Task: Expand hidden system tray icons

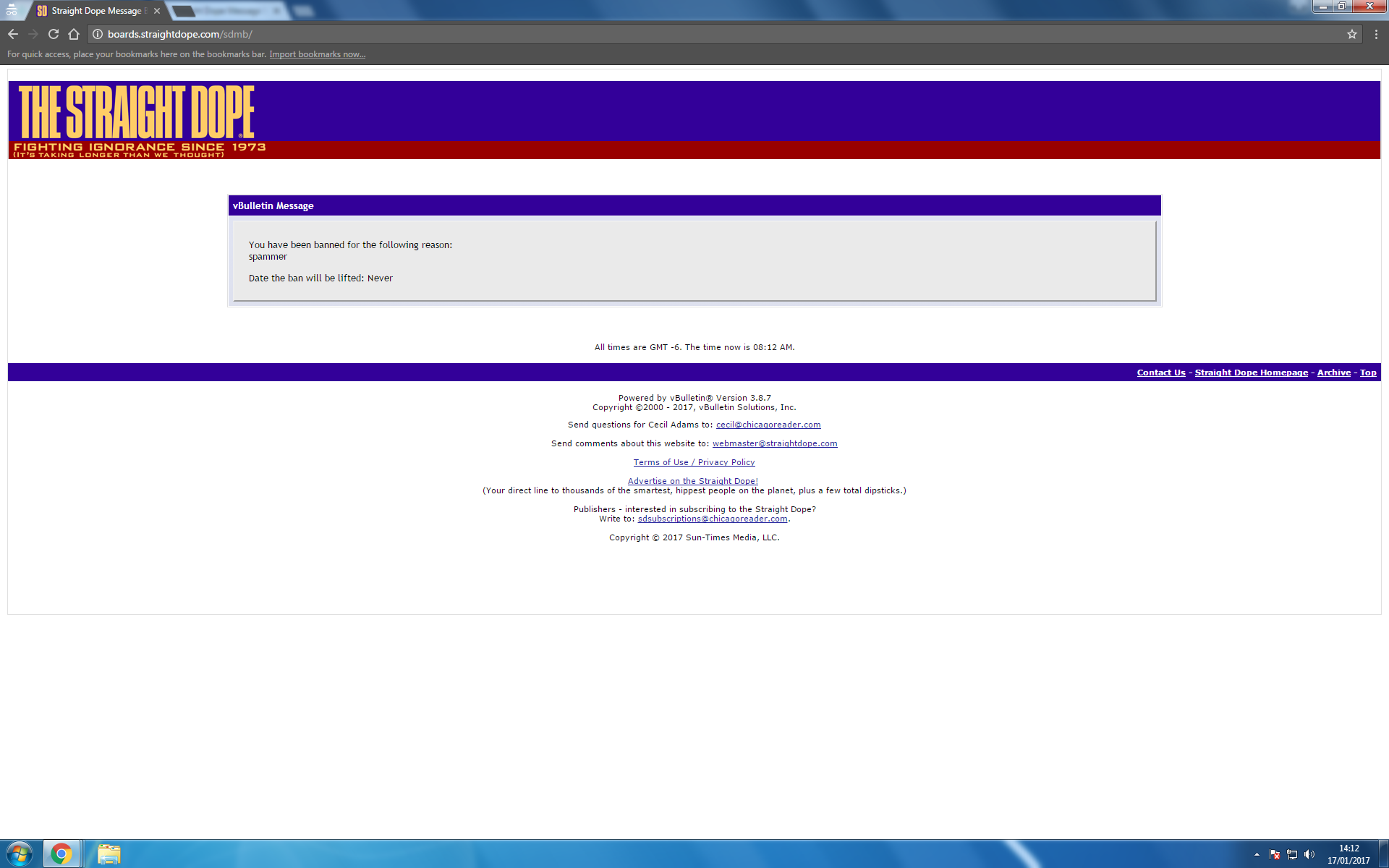Action: (x=1257, y=854)
